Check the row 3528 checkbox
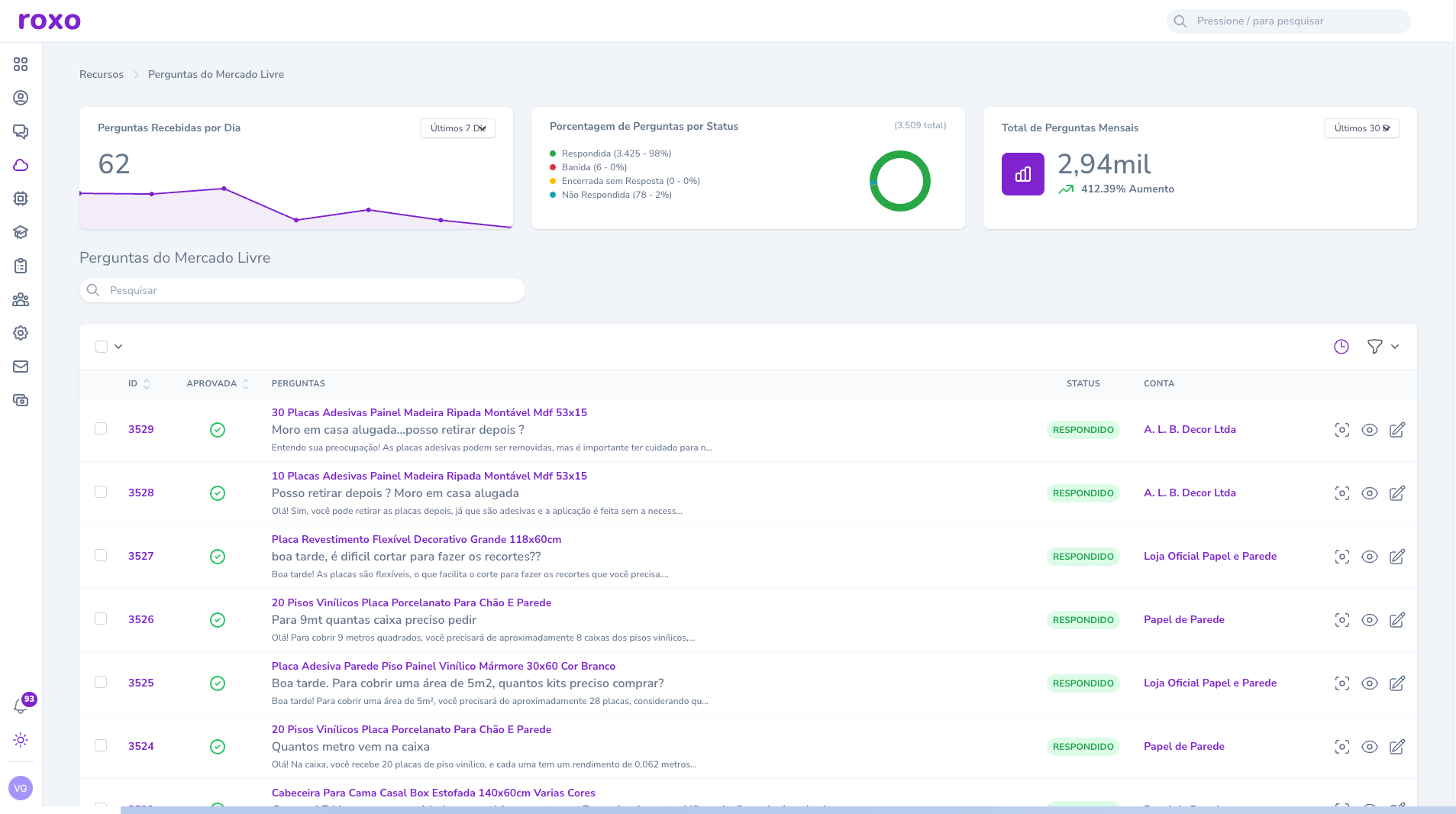Image resolution: width=1456 pixels, height=814 pixels. pyautogui.click(x=101, y=492)
